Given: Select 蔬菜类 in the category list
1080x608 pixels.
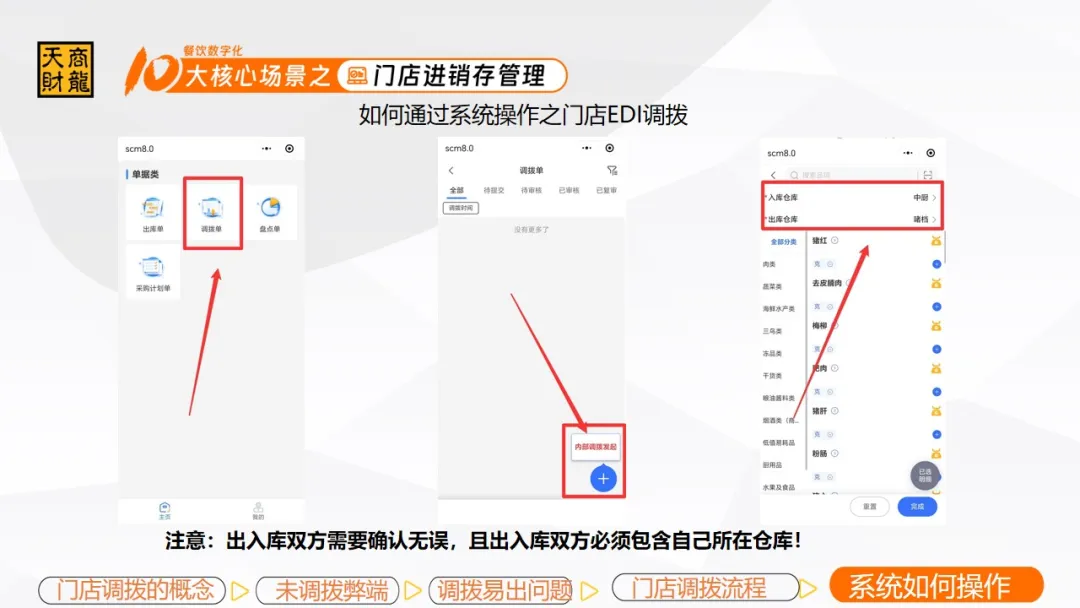Looking at the screenshot, I should click(772, 287).
